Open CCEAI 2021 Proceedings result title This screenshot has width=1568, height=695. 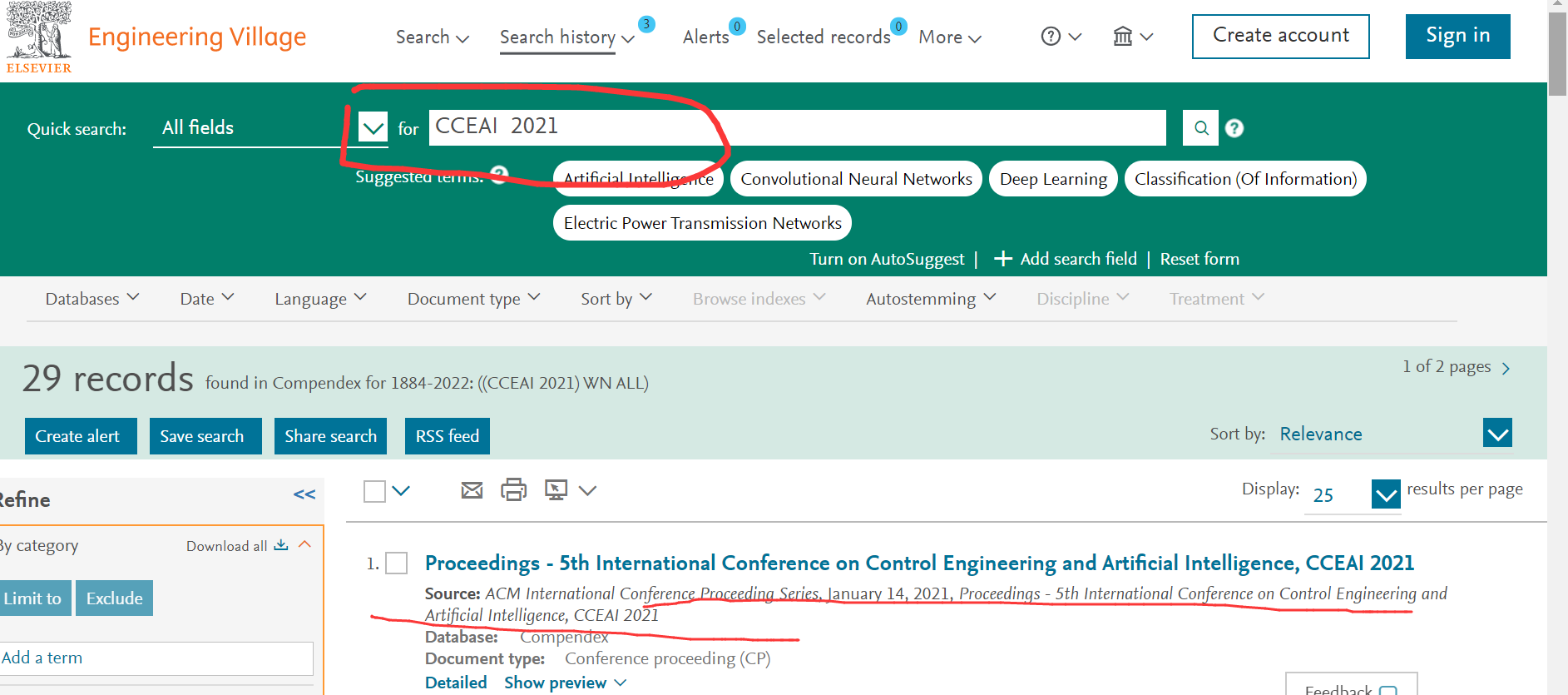click(x=919, y=563)
